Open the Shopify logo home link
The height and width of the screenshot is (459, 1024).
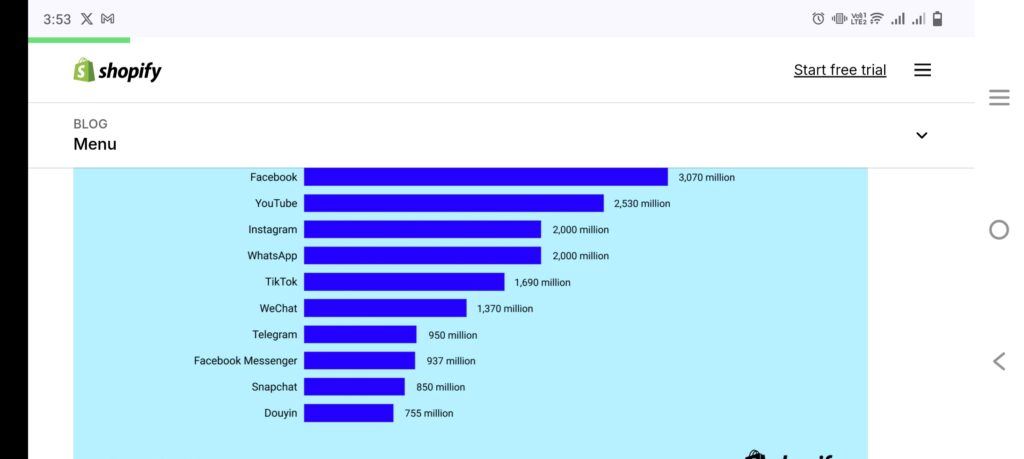[118, 71]
